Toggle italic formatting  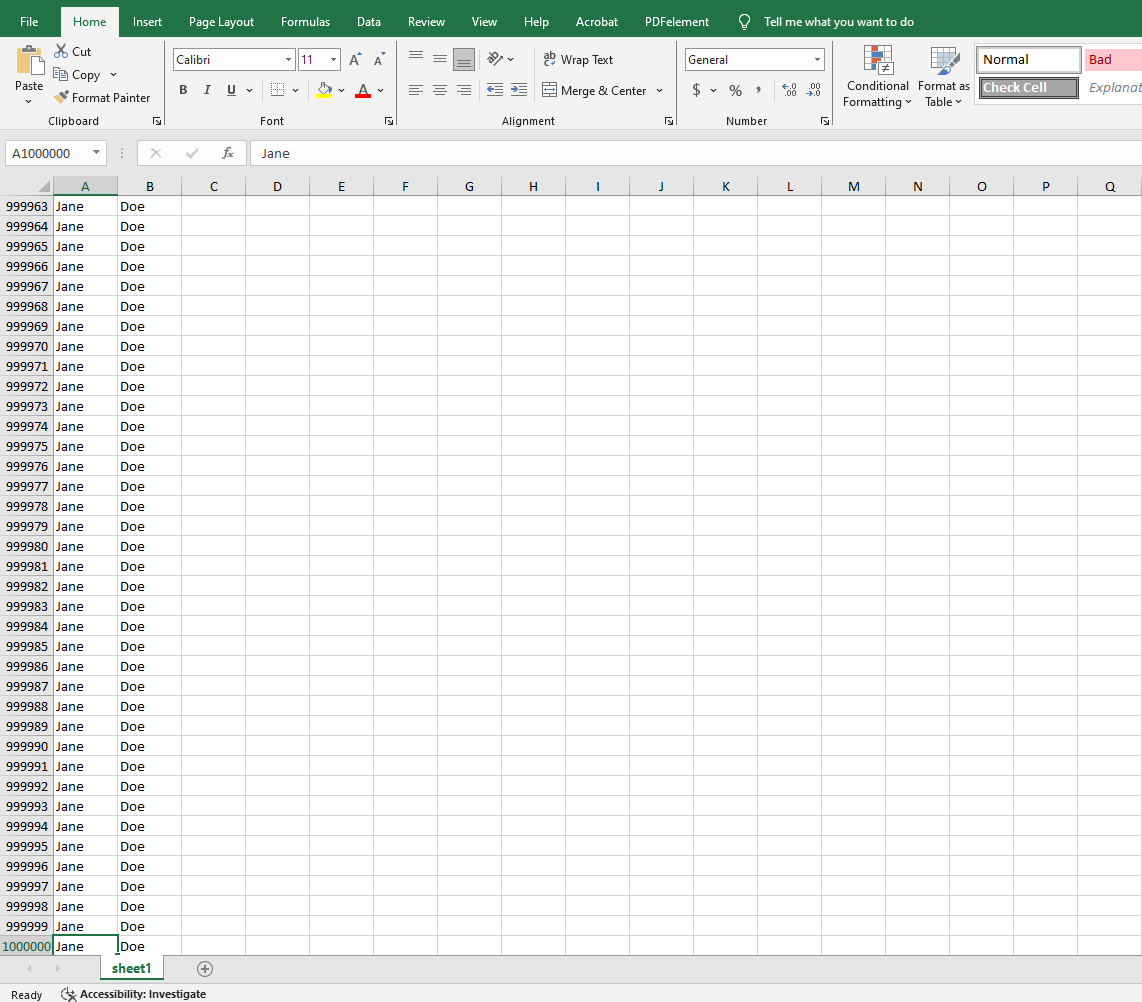click(x=207, y=90)
